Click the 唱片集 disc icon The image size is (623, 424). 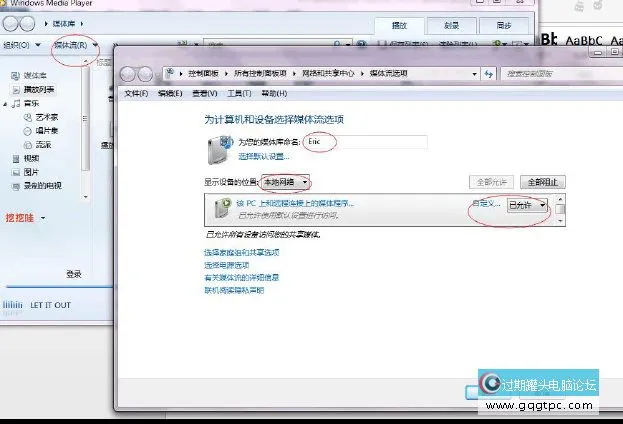pos(27,131)
